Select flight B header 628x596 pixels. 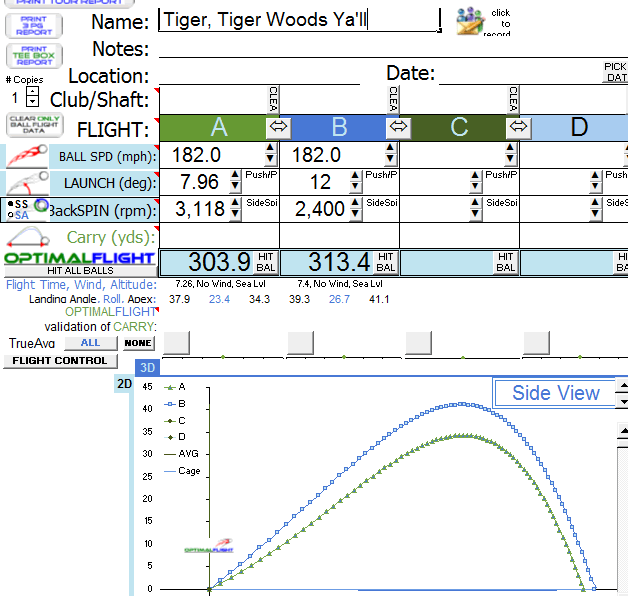(339, 127)
